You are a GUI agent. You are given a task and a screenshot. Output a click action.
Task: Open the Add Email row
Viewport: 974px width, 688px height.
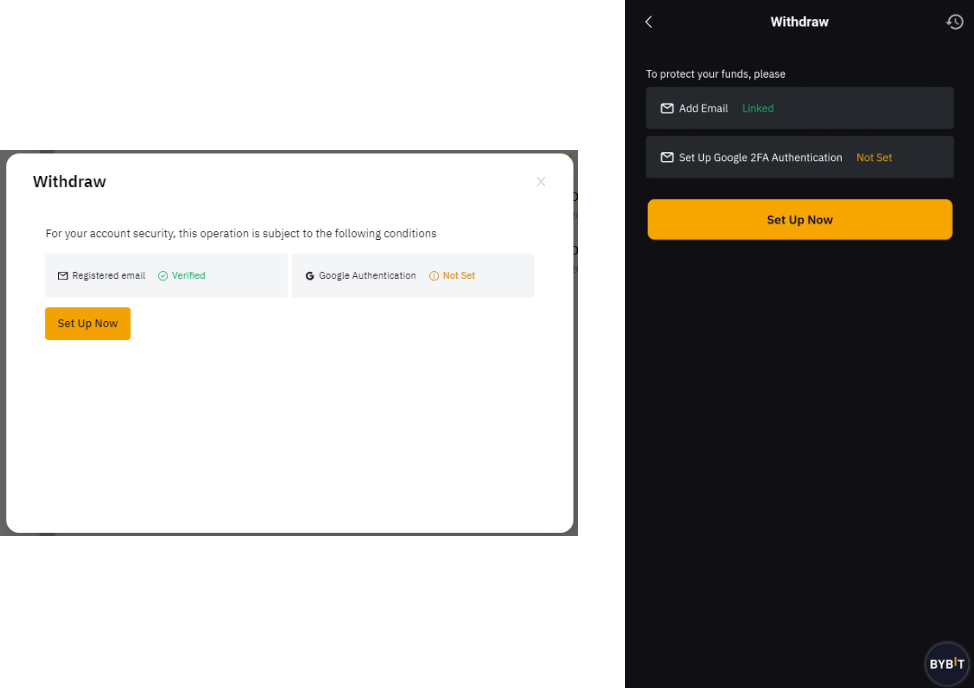799,108
